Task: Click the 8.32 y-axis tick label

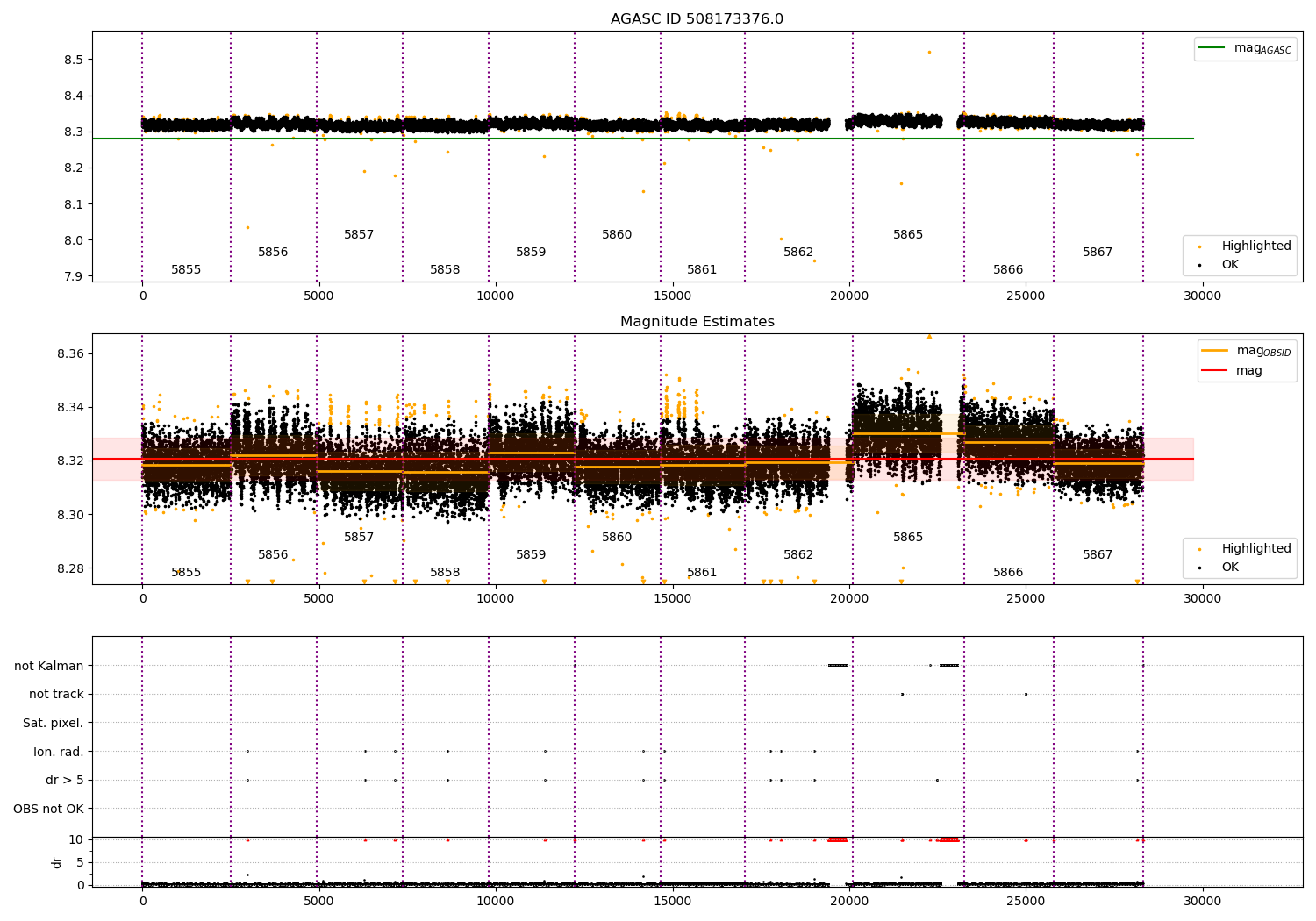Action: coord(69,461)
